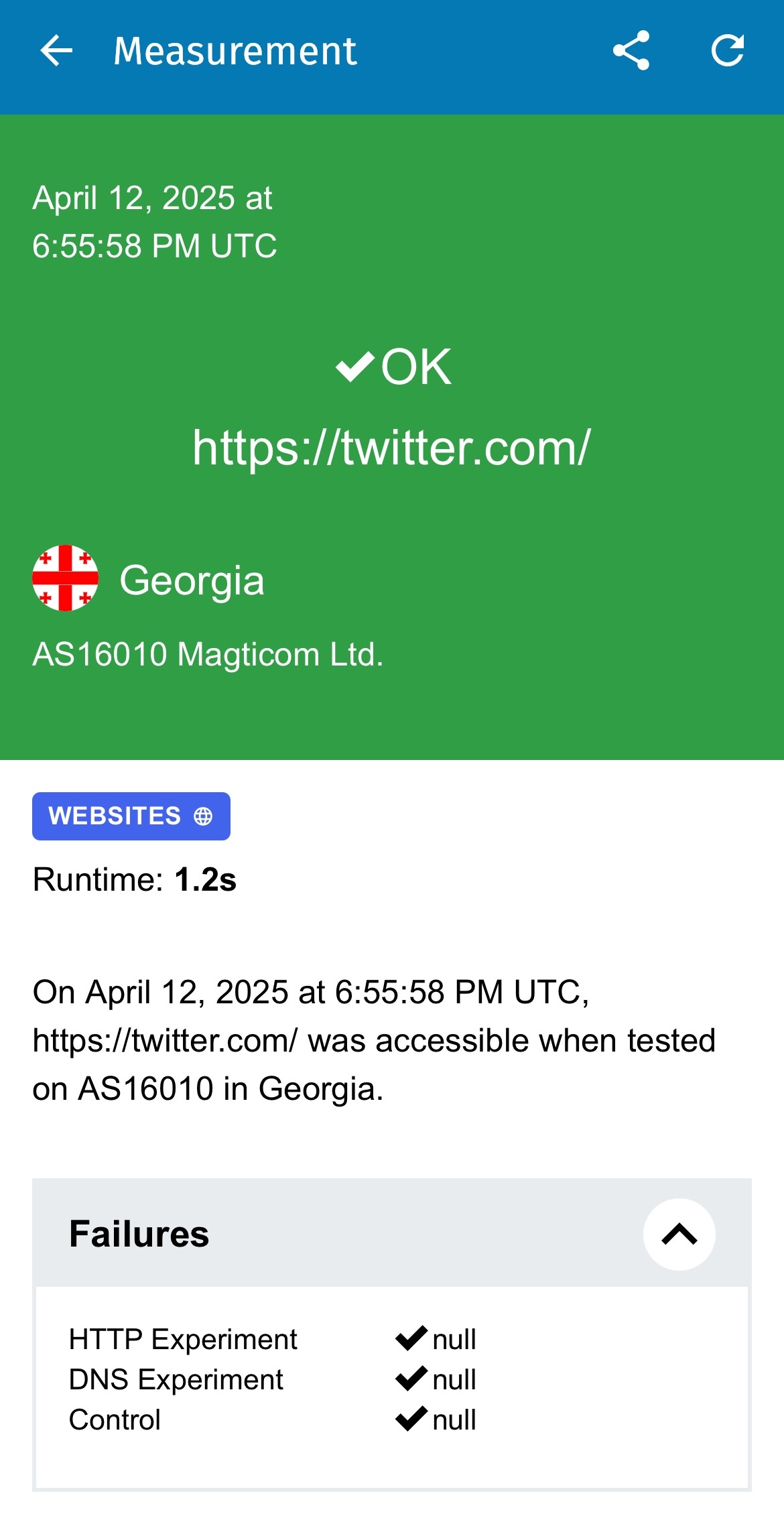Screen dimensions: 784x1514
Task: Click the Measurement title text
Action: click(235, 51)
